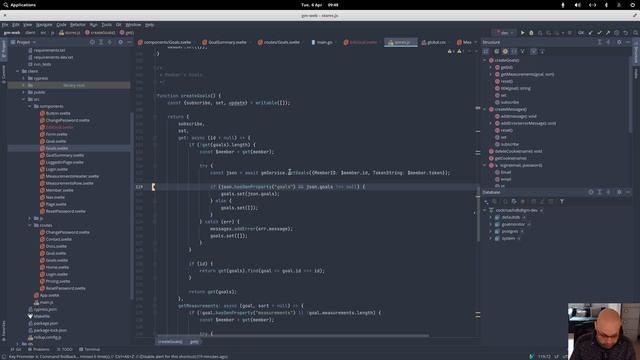
Task: Click createGoals() breadcrumb at editor bottom
Action: pos(170,342)
